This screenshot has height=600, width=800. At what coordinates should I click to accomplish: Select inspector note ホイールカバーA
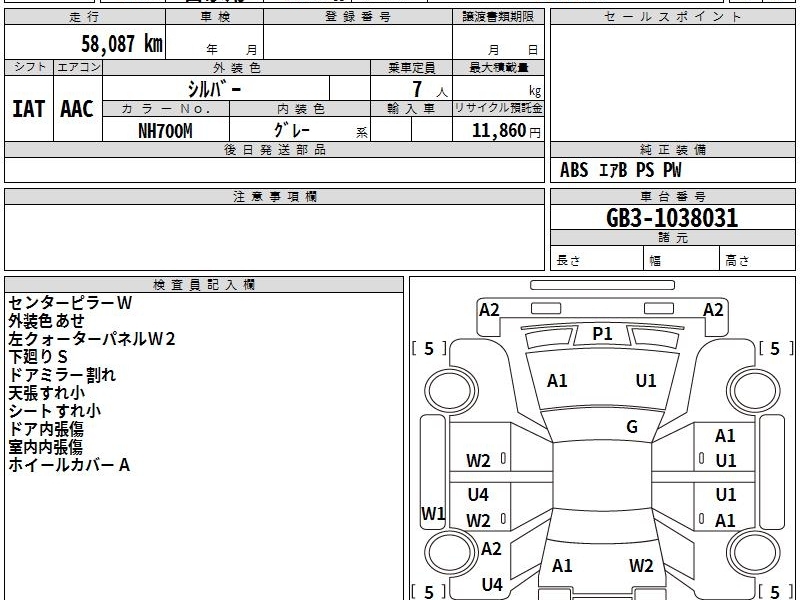click(x=69, y=465)
